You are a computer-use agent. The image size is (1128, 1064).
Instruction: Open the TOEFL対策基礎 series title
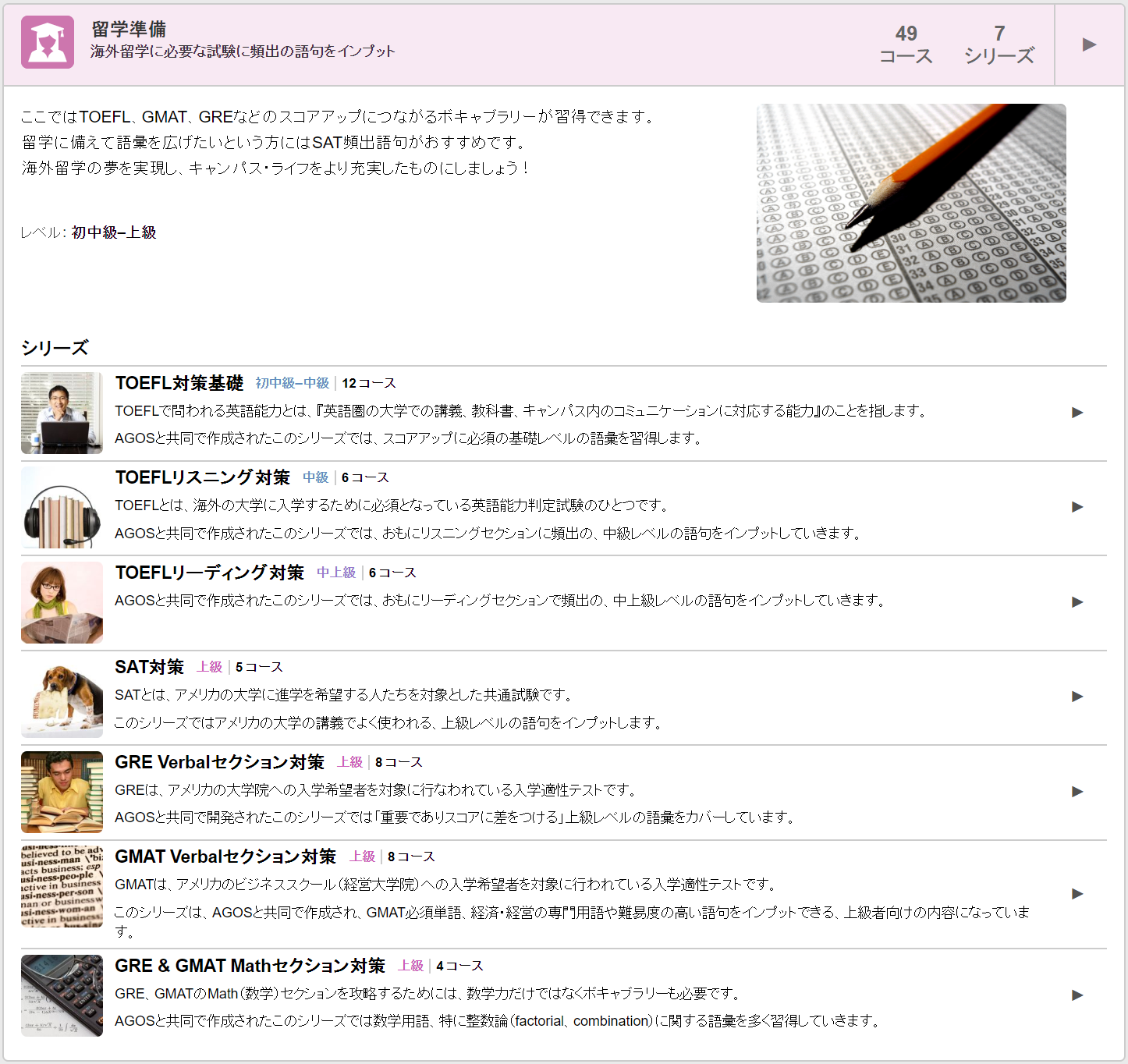(179, 383)
